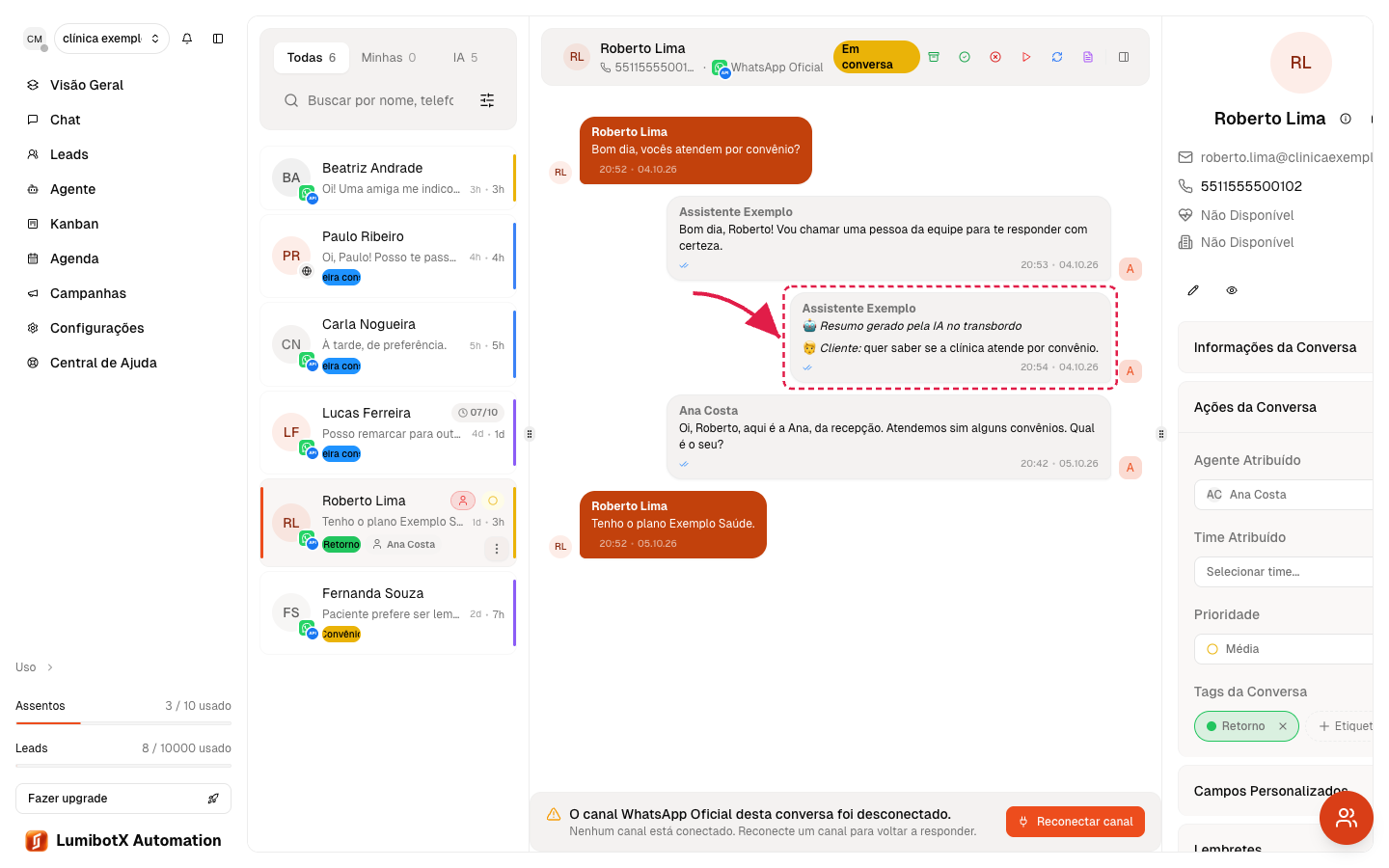Open the conversation filter options icon

pos(487,100)
